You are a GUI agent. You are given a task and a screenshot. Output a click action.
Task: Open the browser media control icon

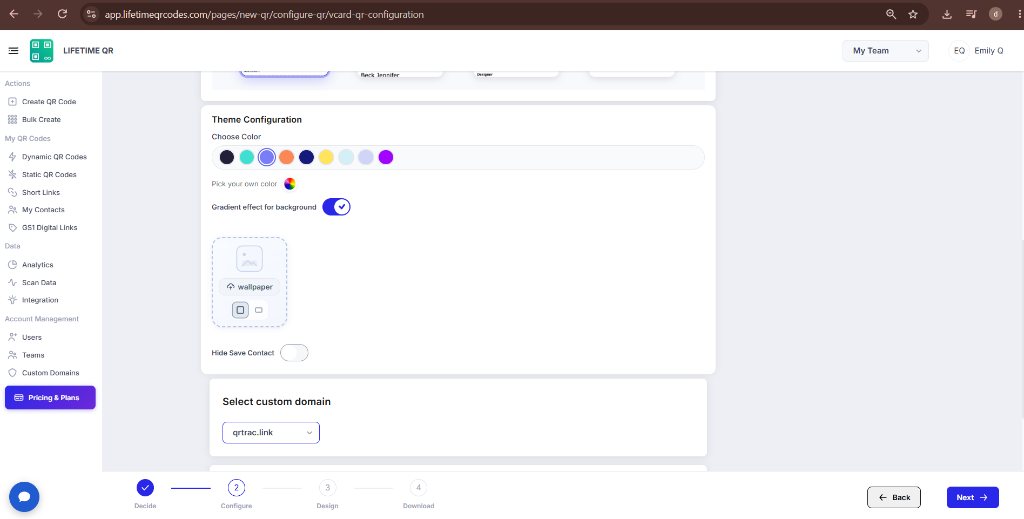coord(971,14)
